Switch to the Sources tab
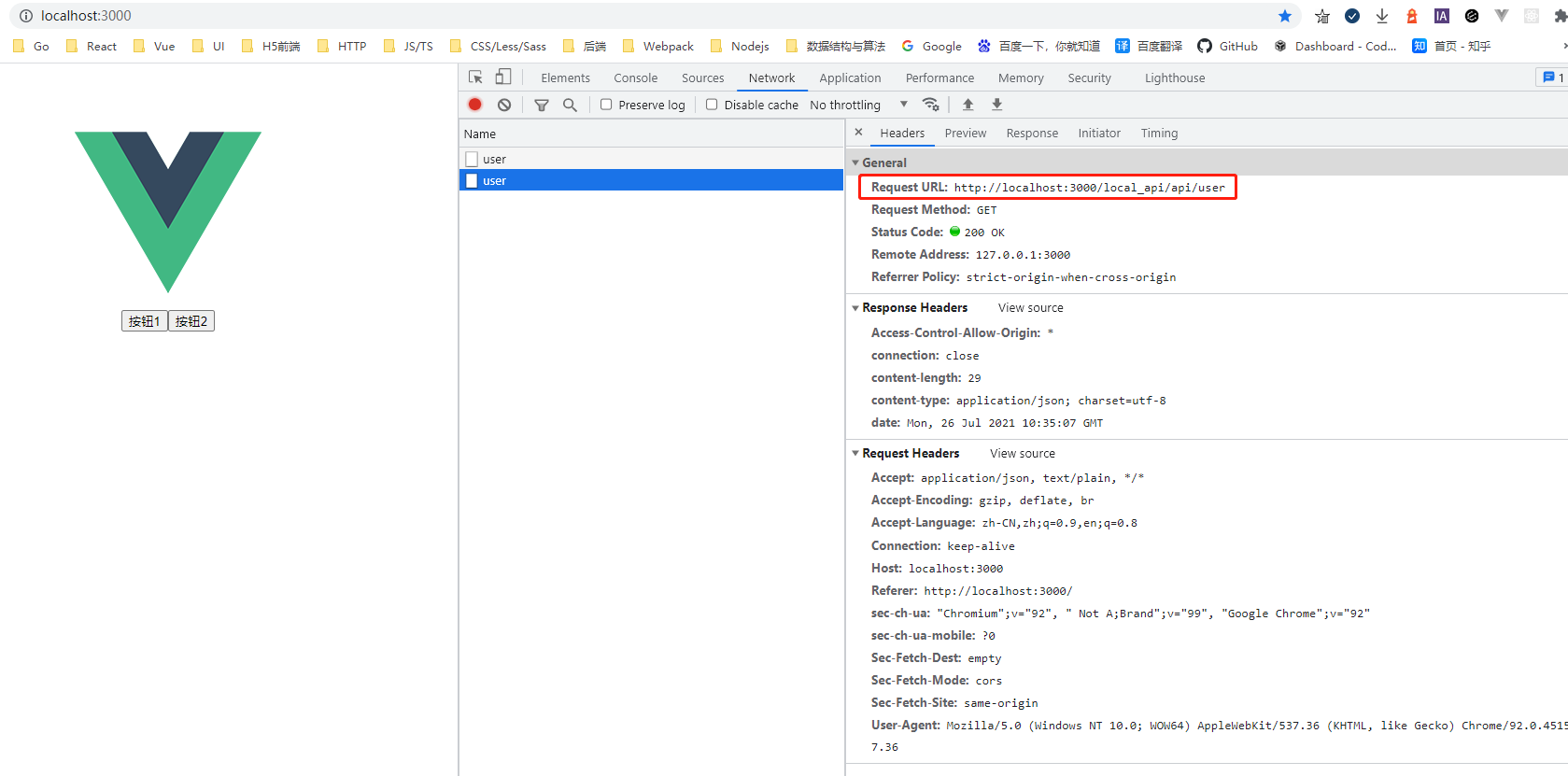The image size is (1568, 776). click(x=703, y=78)
